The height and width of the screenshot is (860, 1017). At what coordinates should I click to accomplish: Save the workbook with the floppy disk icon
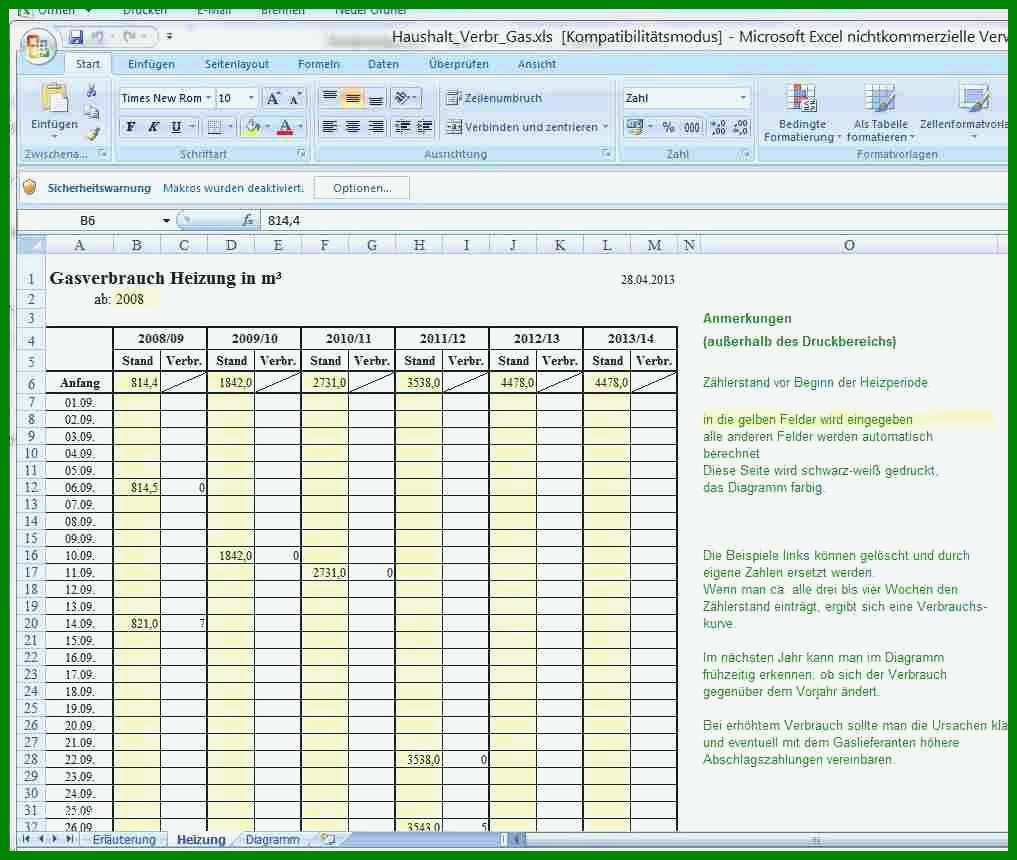click(77, 37)
